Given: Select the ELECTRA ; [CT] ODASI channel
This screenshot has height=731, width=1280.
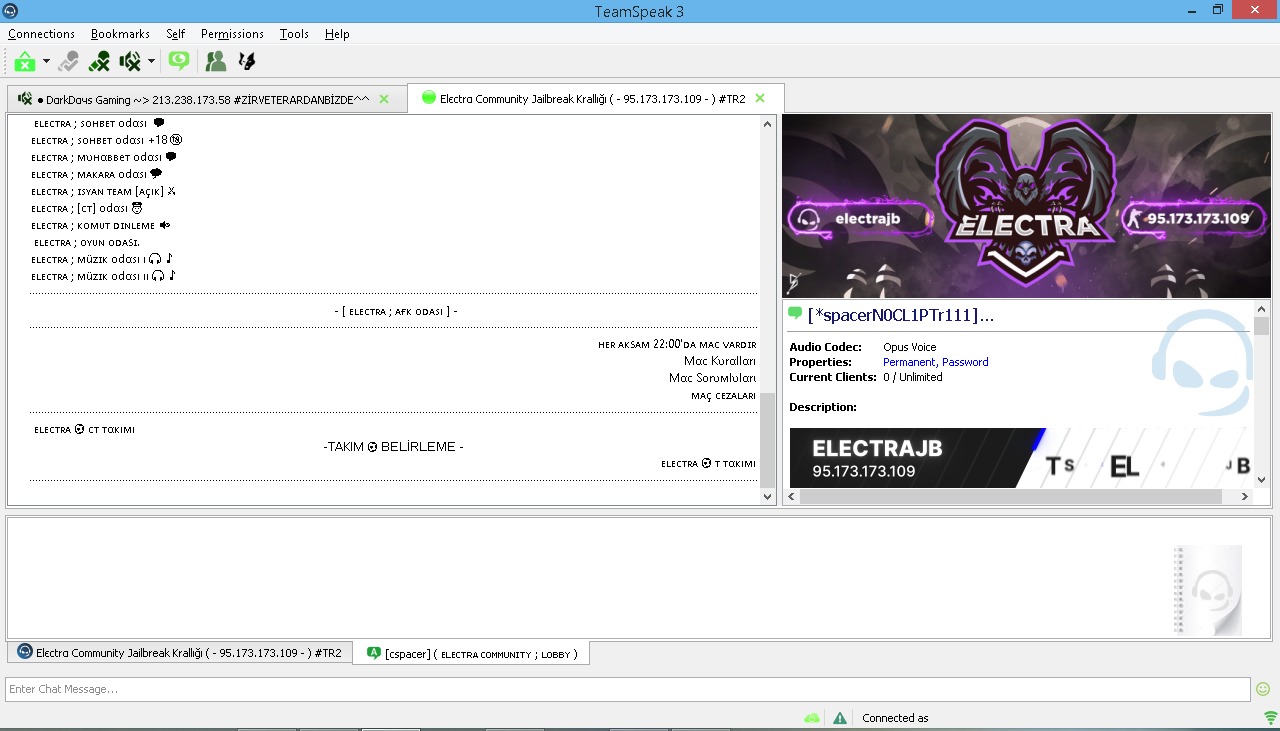Looking at the screenshot, I should pyautogui.click(x=87, y=209).
